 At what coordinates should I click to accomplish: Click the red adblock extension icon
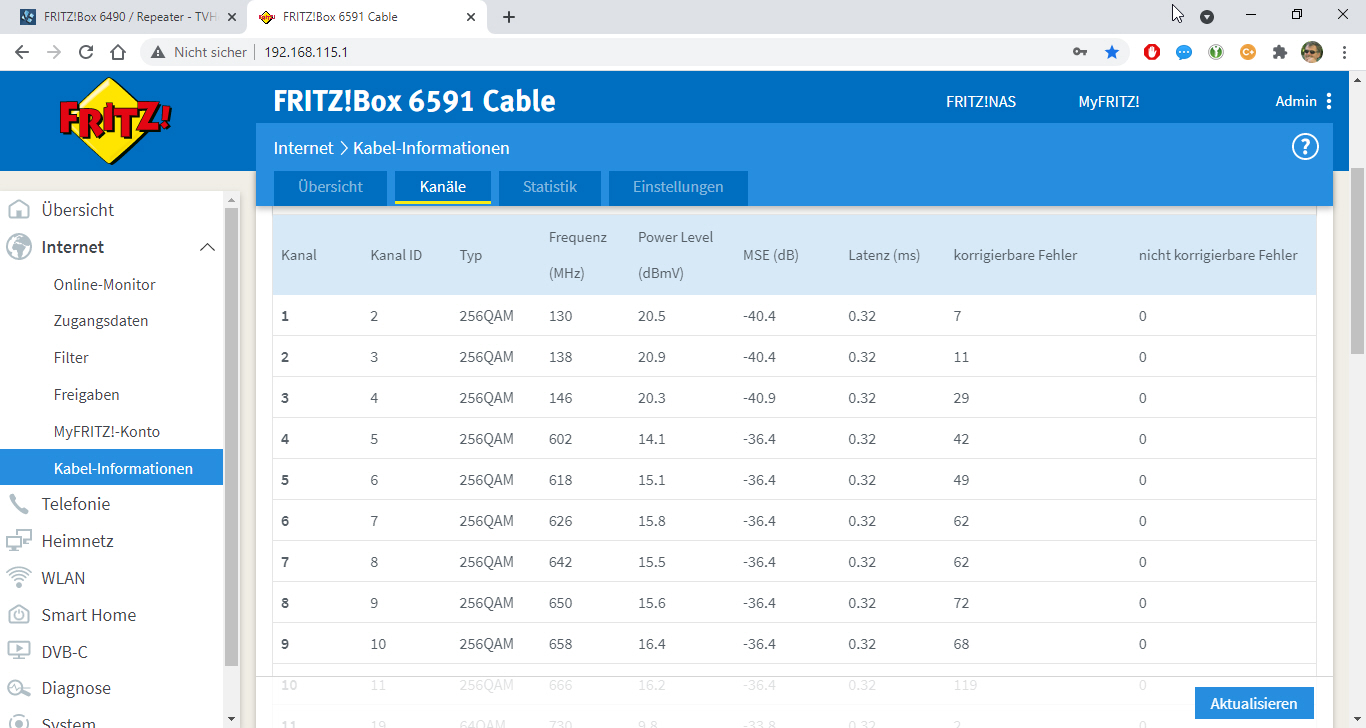[1151, 52]
